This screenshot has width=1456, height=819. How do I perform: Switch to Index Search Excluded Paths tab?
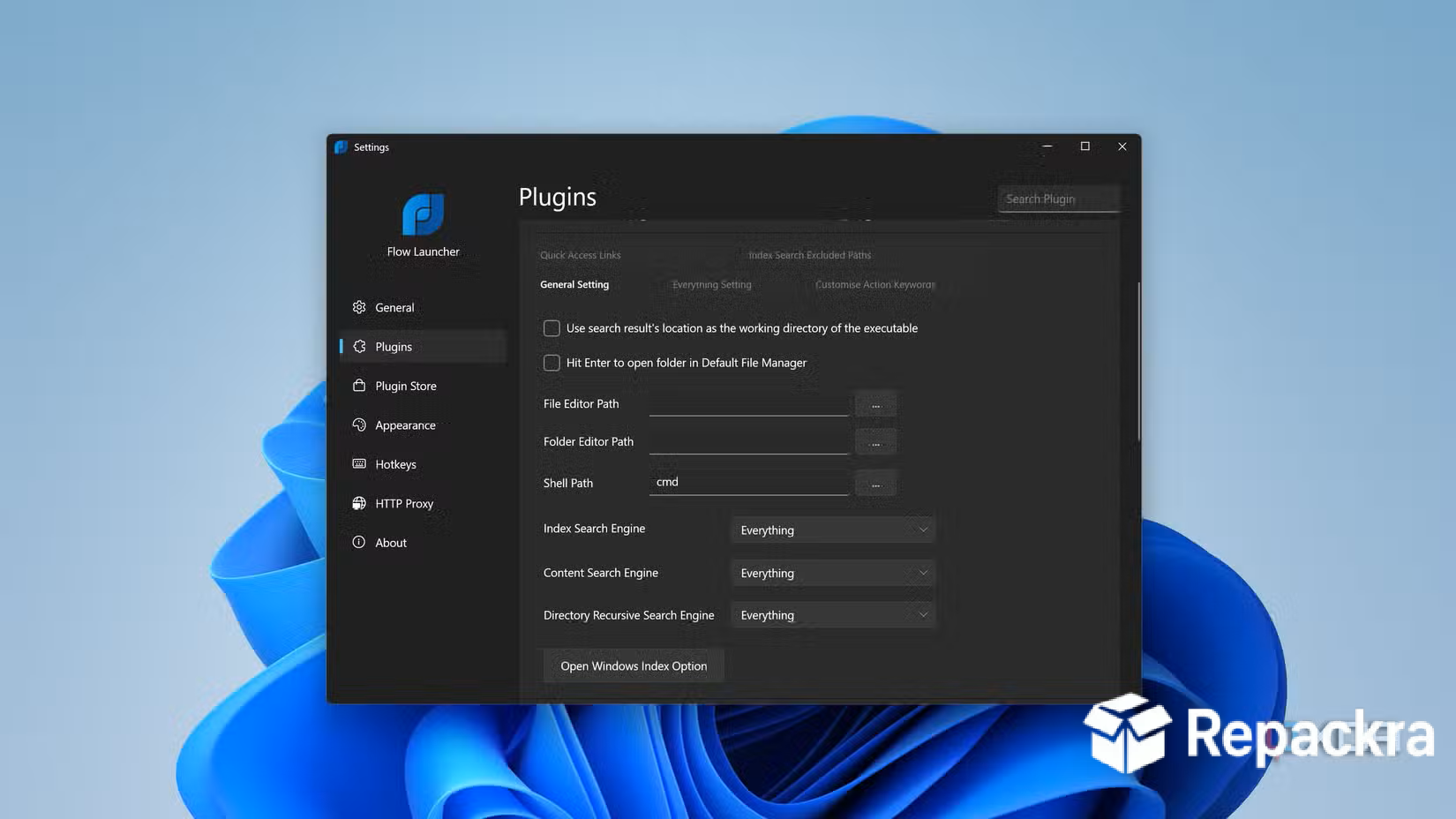810,255
